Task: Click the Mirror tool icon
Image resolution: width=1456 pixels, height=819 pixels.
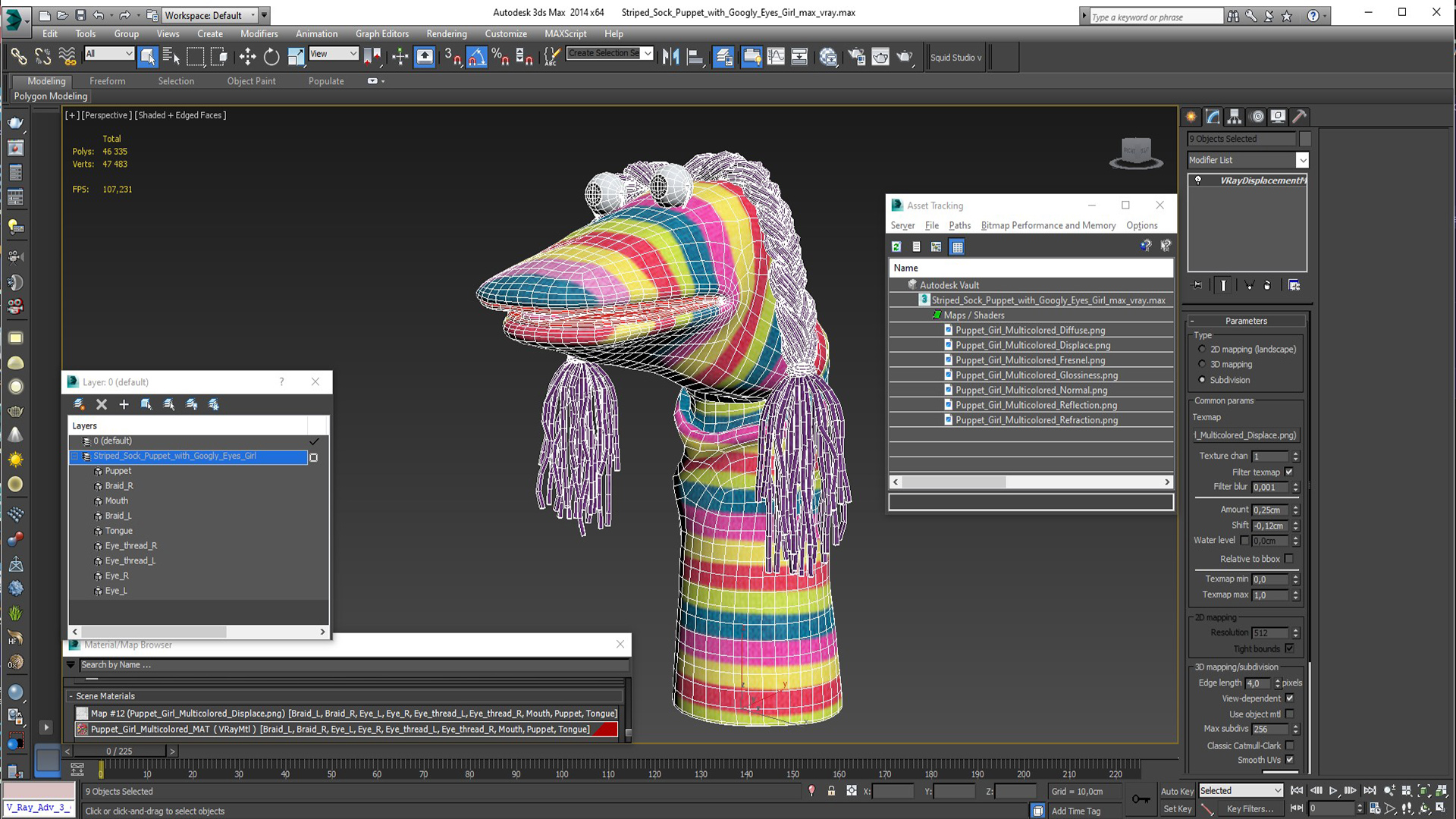Action: click(670, 57)
